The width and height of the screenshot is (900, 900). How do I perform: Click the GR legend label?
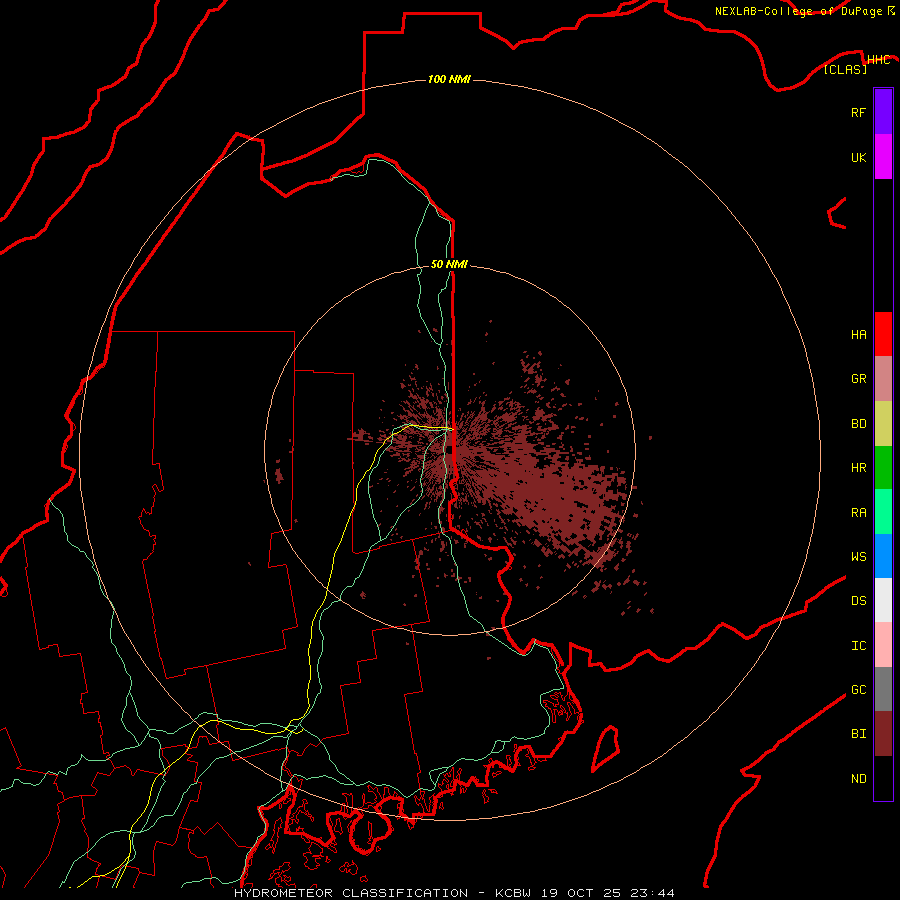[858, 378]
